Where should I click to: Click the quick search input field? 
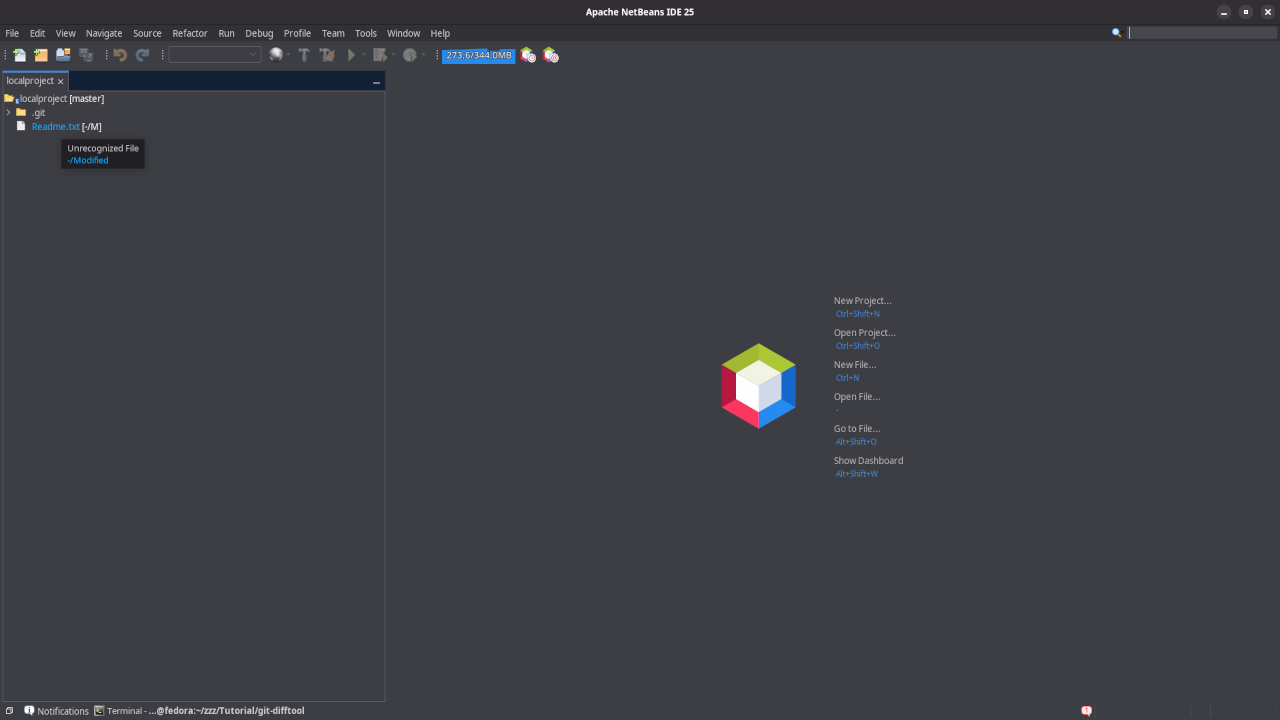pos(1202,33)
